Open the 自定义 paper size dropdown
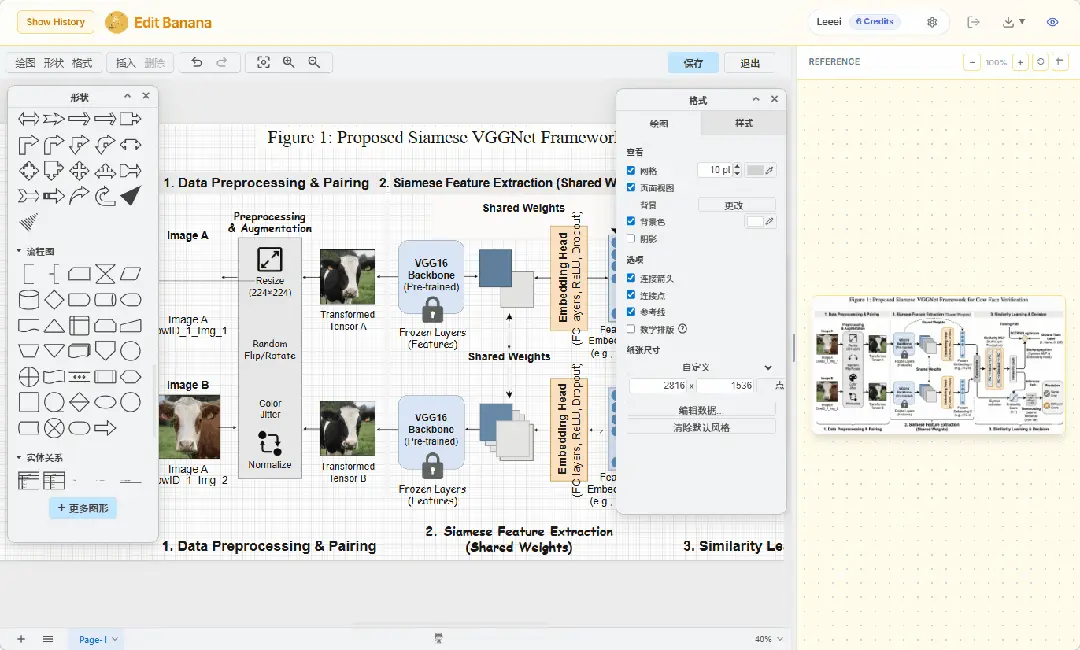The height and width of the screenshot is (650, 1080). (700, 367)
